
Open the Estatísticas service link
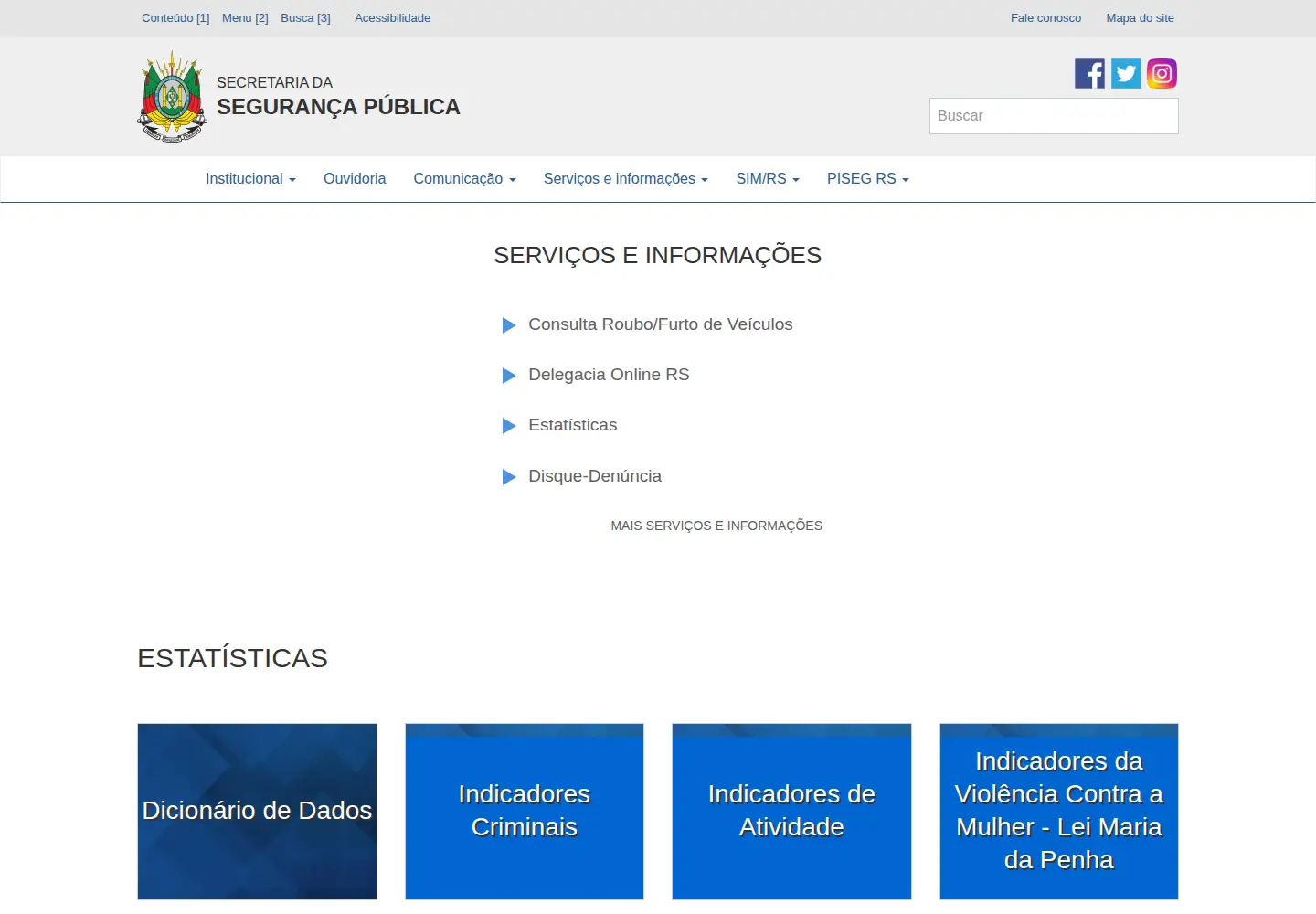[x=572, y=425]
